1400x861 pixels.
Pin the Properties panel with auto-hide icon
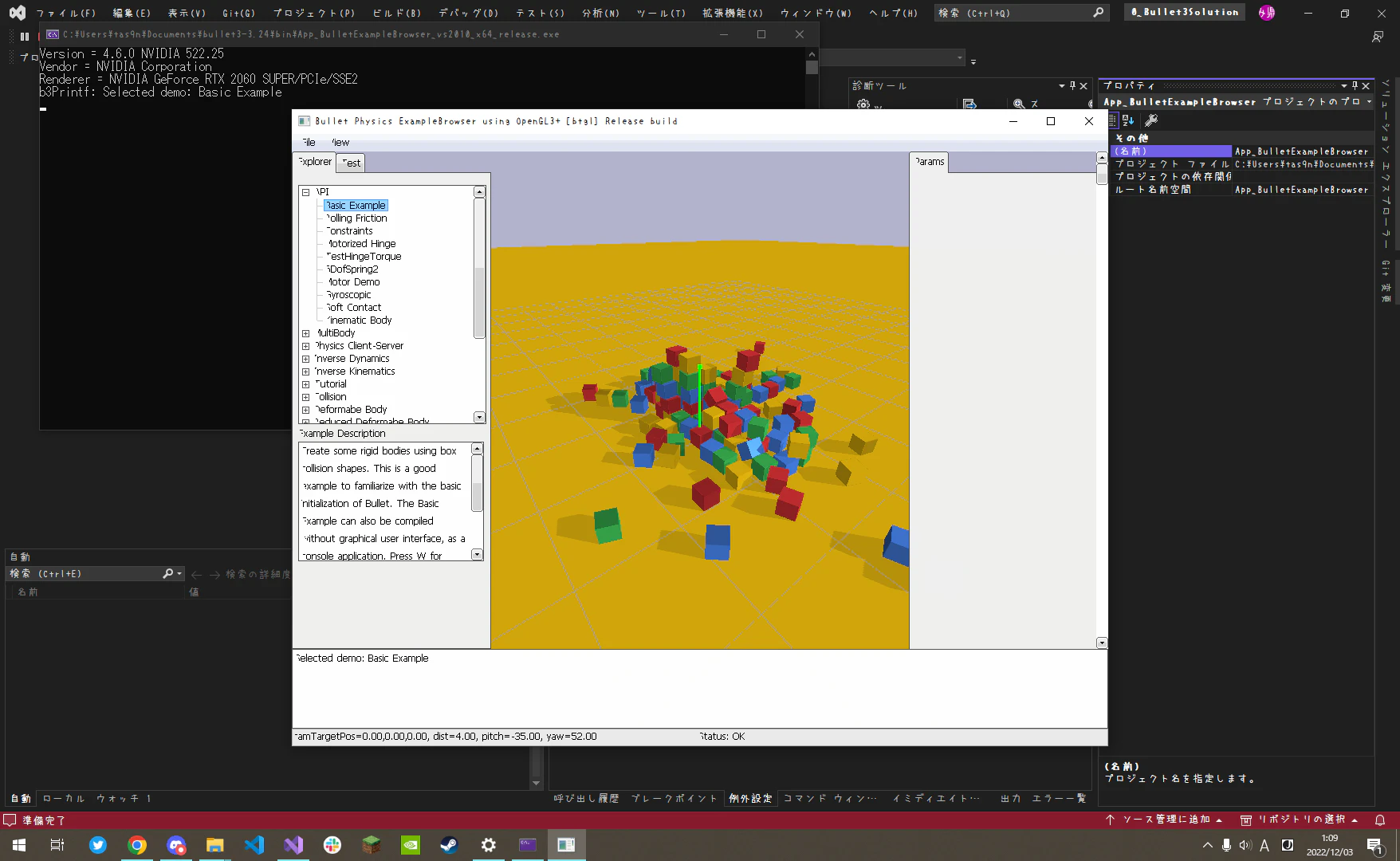1355,86
